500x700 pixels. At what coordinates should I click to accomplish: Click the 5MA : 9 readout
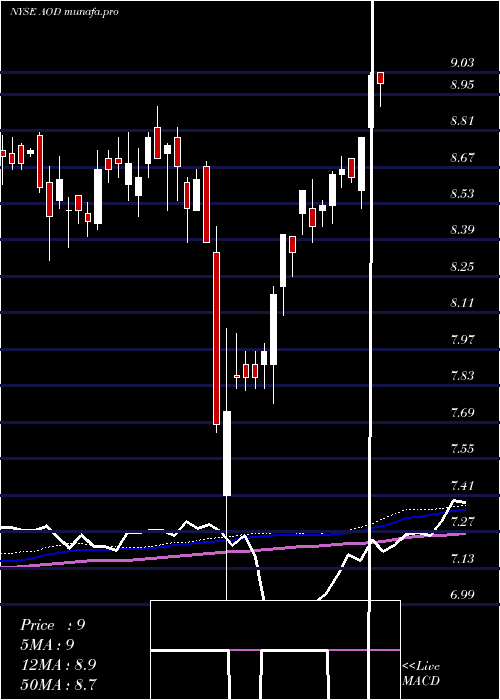pos(47,645)
